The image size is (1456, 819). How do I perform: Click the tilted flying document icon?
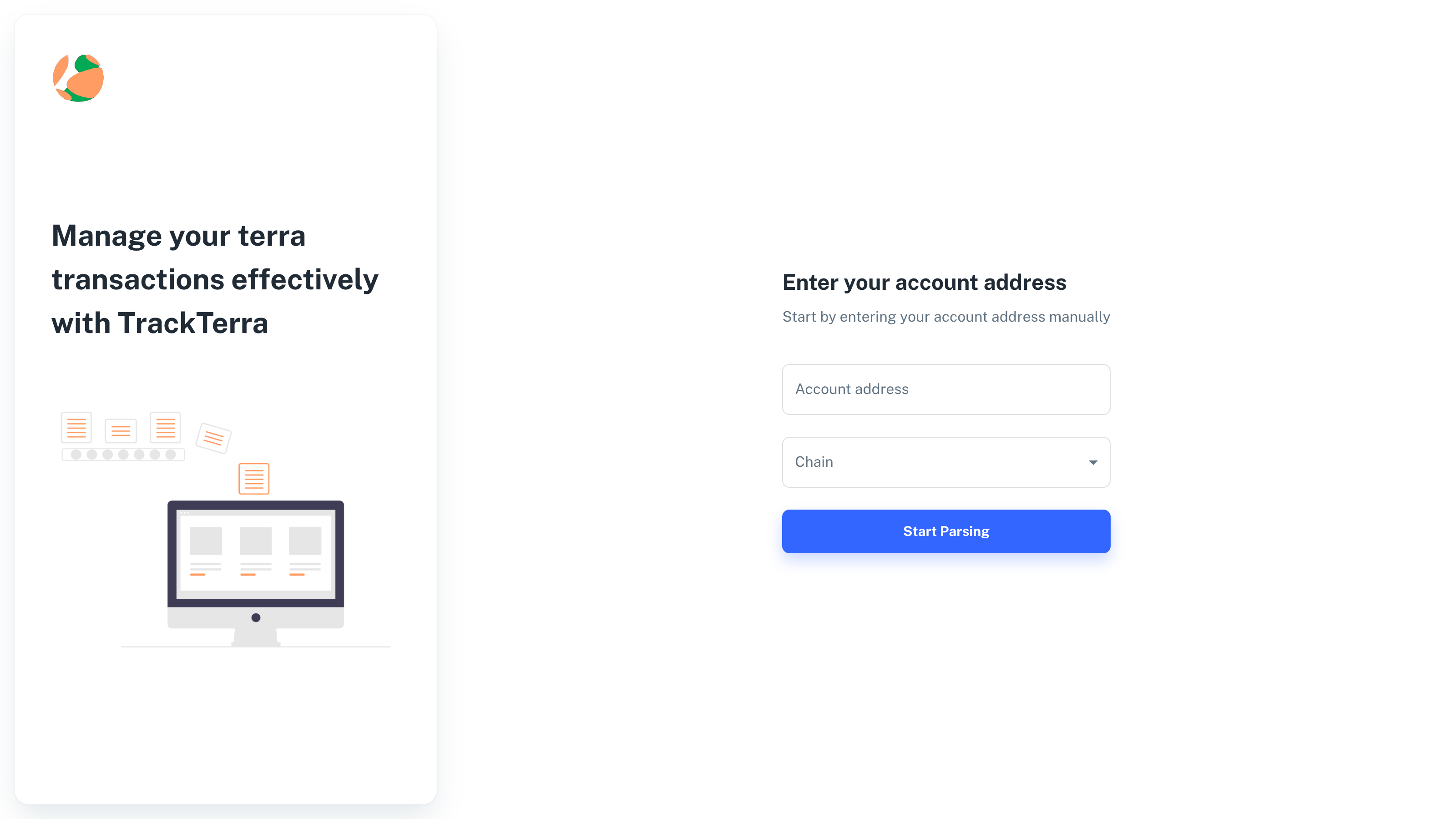point(213,438)
